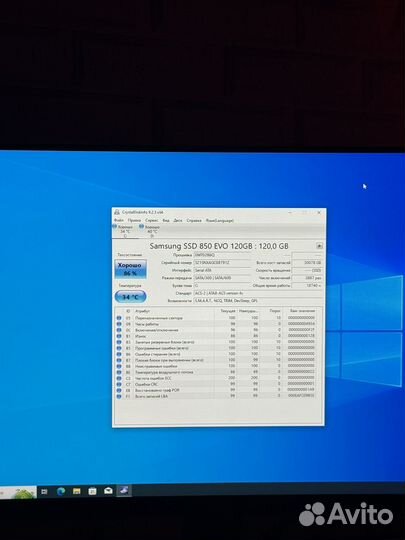405x540 pixels.
Task: Select the second disk tab showing 40 °C
Action: (151, 231)
